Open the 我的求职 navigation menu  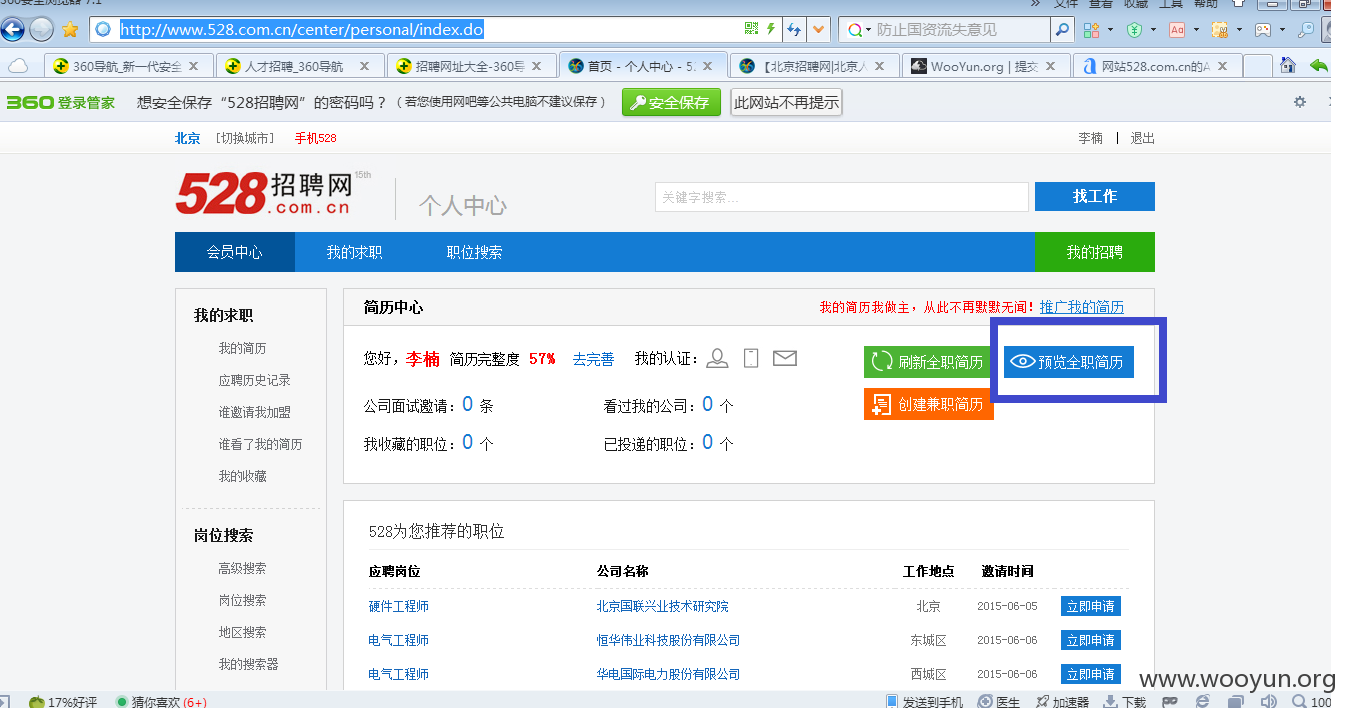(x=354, y=252)
